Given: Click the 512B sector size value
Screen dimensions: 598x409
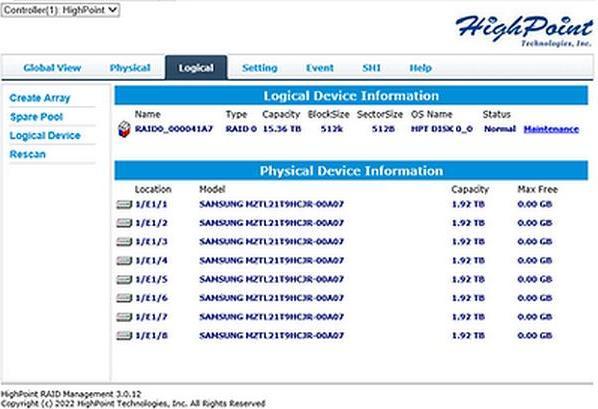Looking at the screenshot, I should point(383,129).
